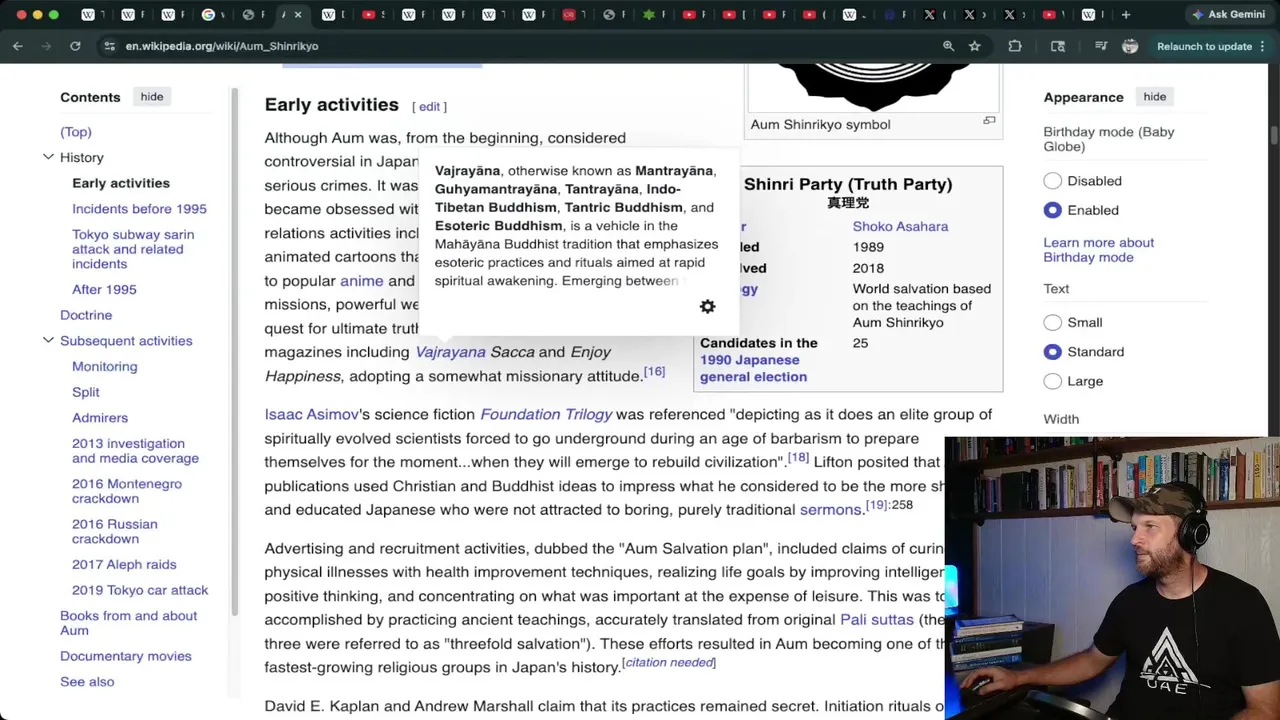
Task: Open the Pali suttas link
Action: tap(877, 619)
